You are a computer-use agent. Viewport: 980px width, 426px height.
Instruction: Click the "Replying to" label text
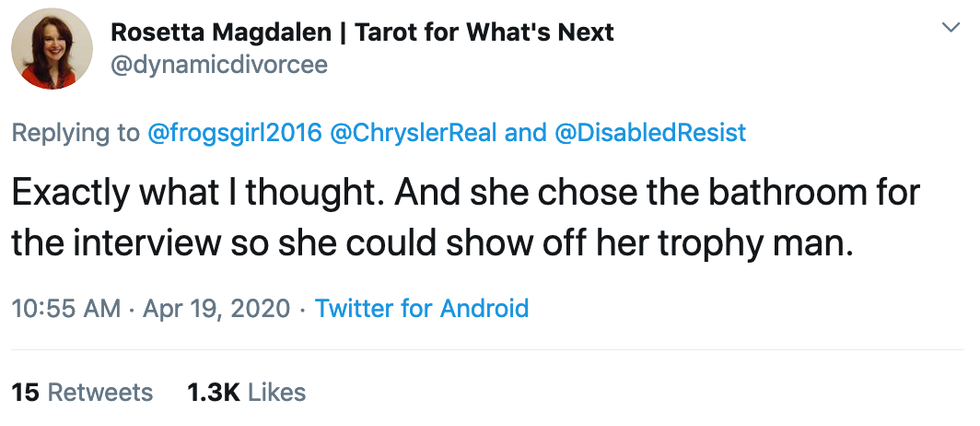click(x=76, y=133)
